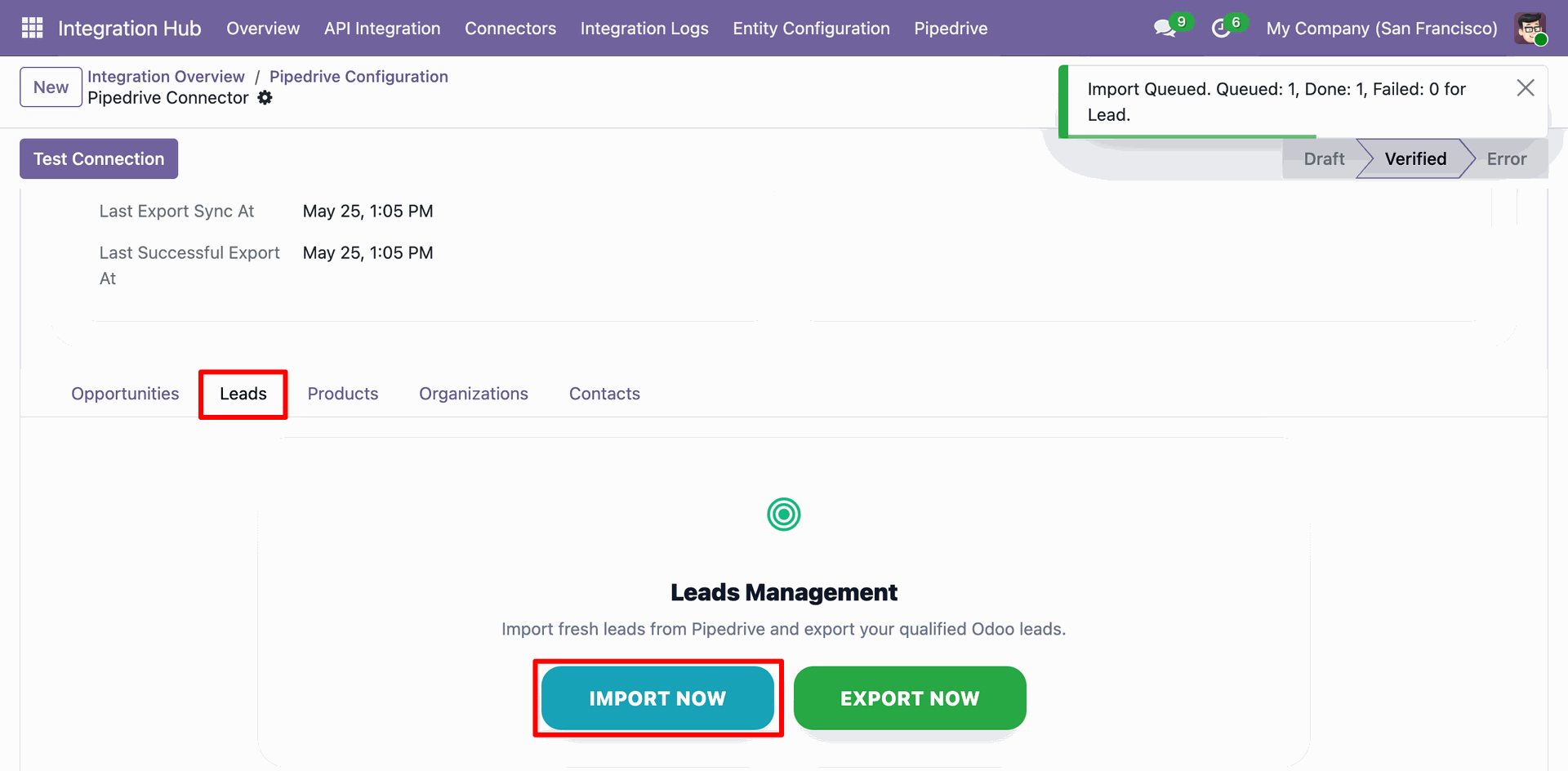Set status to Error
Viewport: 1568px width, 771px height.
[x=1507, y=159]
